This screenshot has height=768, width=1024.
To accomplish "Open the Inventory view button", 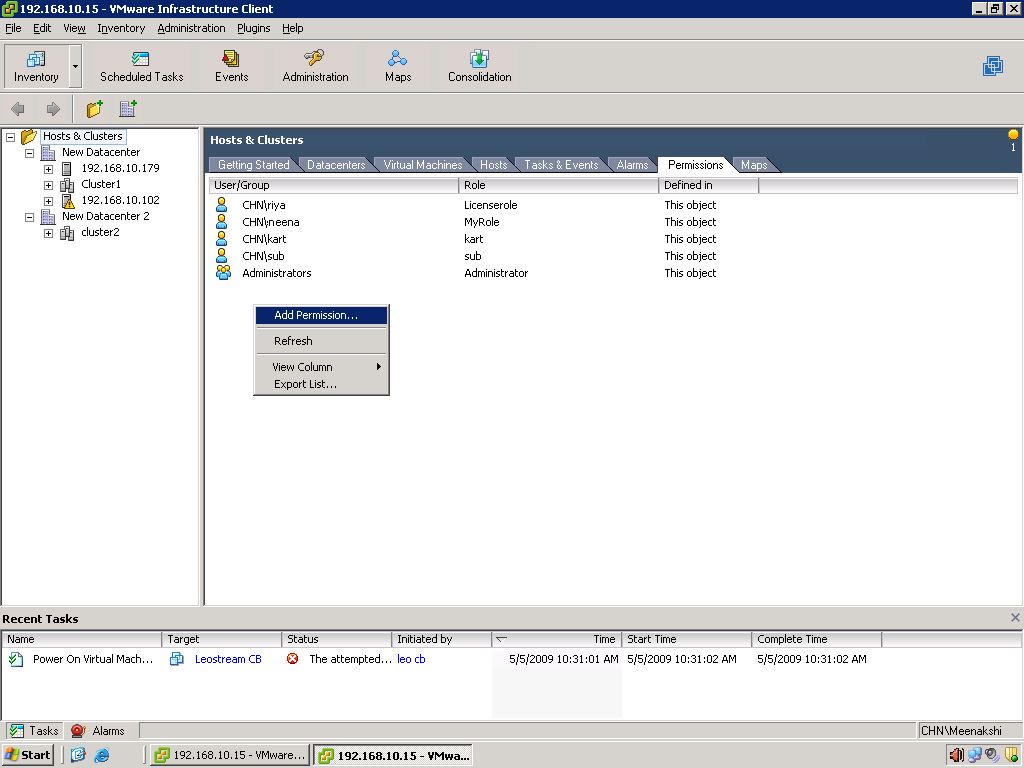I will point(36,66).
